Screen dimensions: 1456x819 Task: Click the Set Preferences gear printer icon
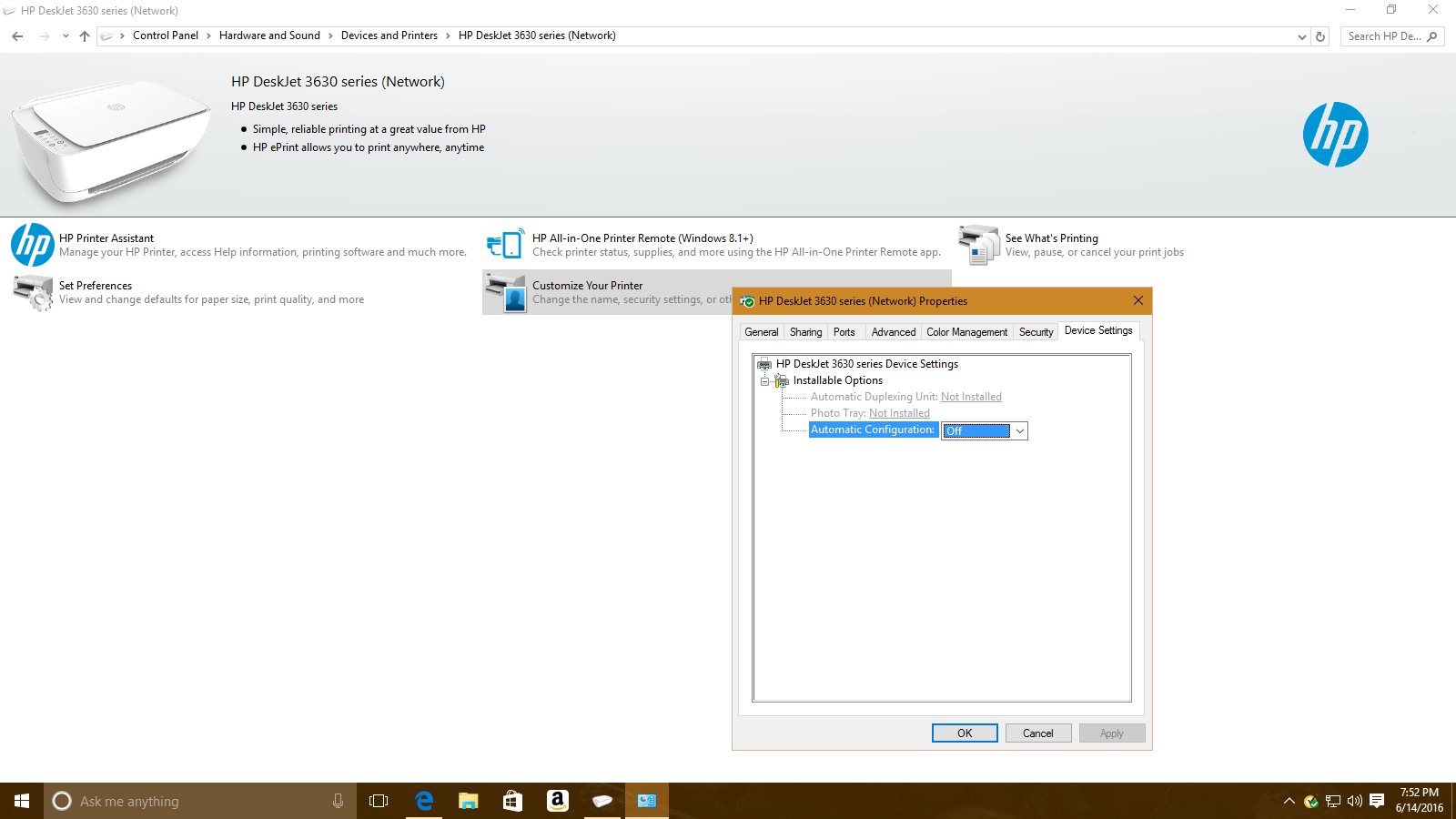[x=33, y=293]
